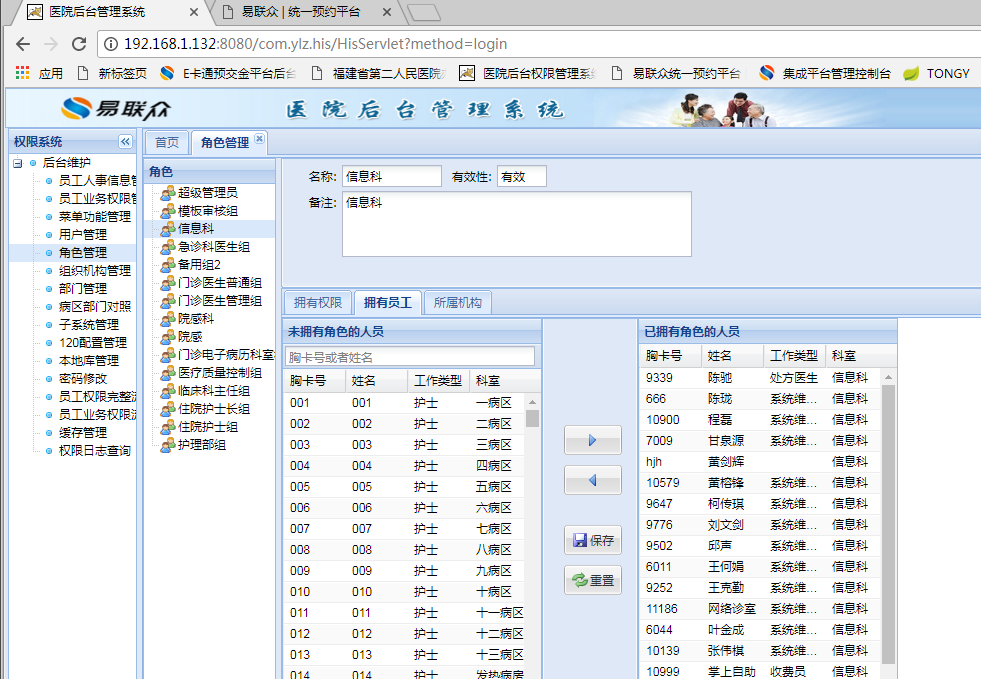Image resolution: width=981 pixels, height=679 pixels.
Task: Open the TONGY bookmark
Action: 937,73
